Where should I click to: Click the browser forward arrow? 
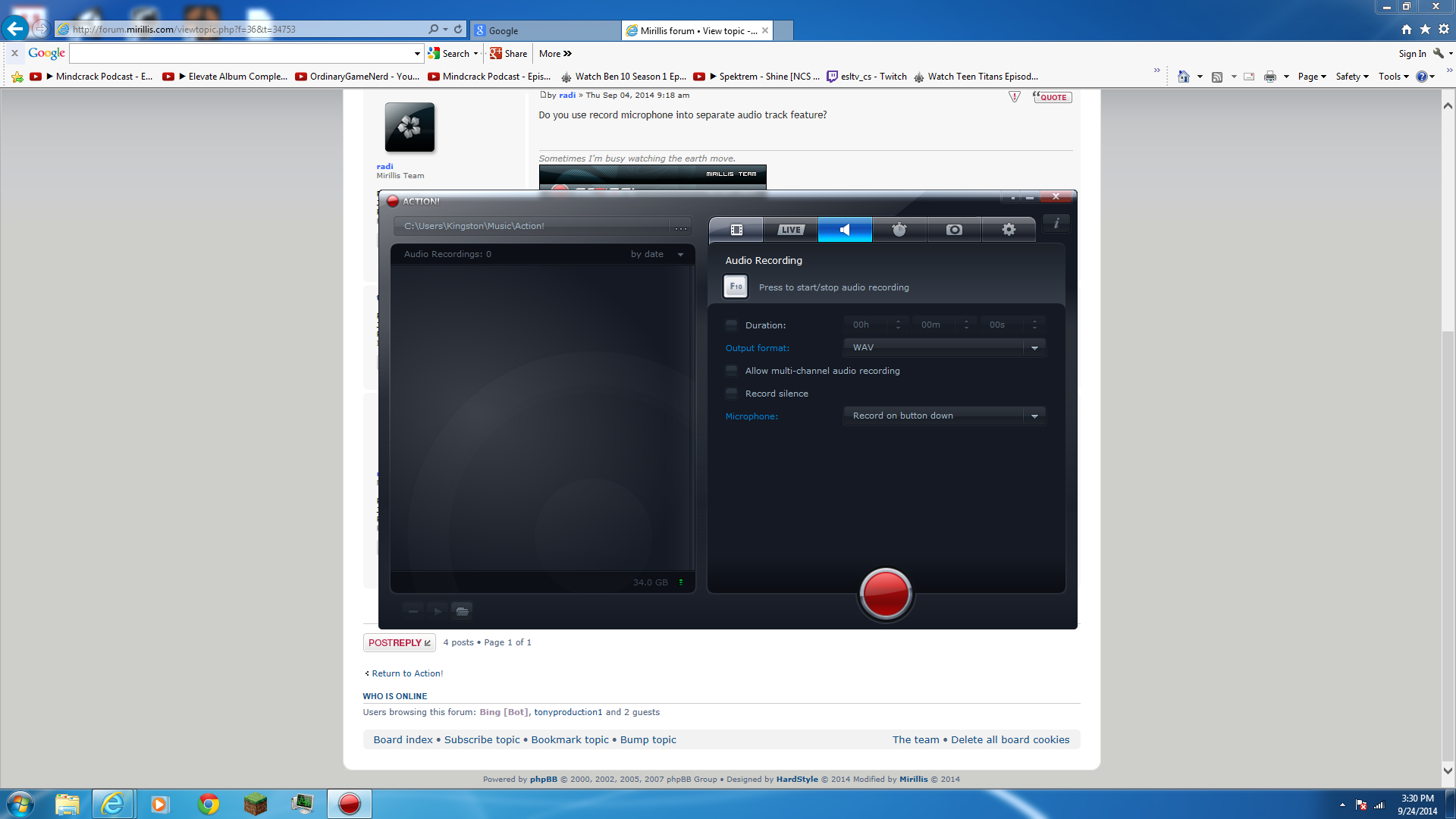pos(41,29)
